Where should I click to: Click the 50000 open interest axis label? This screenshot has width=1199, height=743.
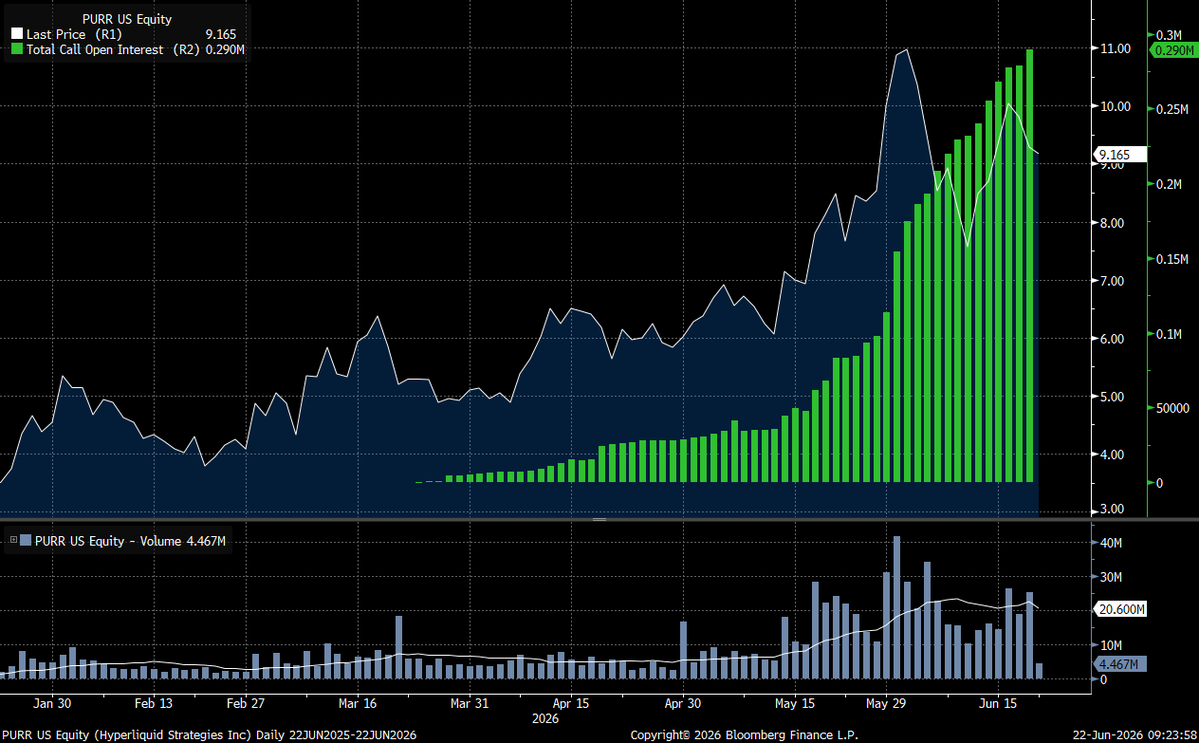coord(1172,408)
